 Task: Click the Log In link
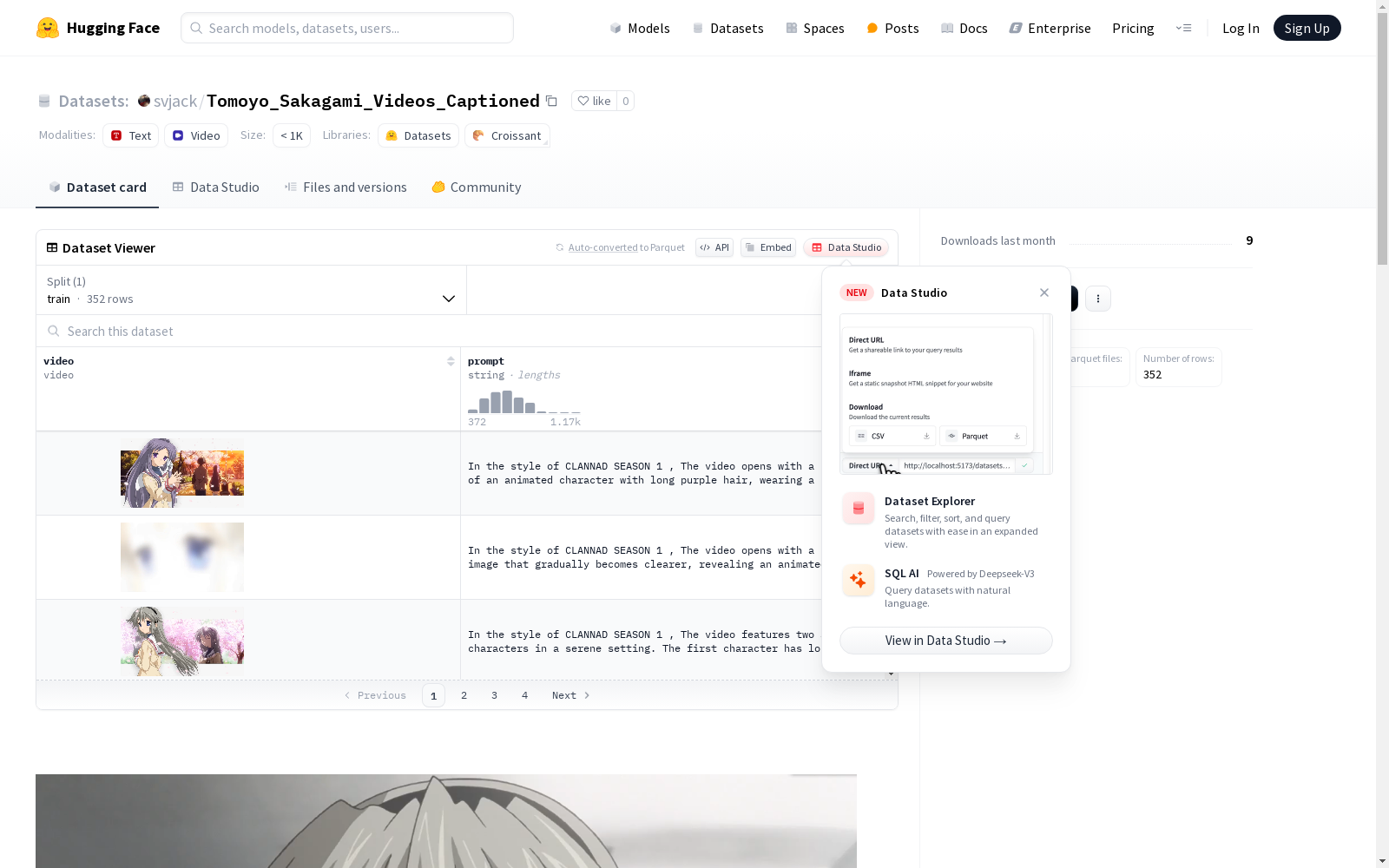(1241, 28)
